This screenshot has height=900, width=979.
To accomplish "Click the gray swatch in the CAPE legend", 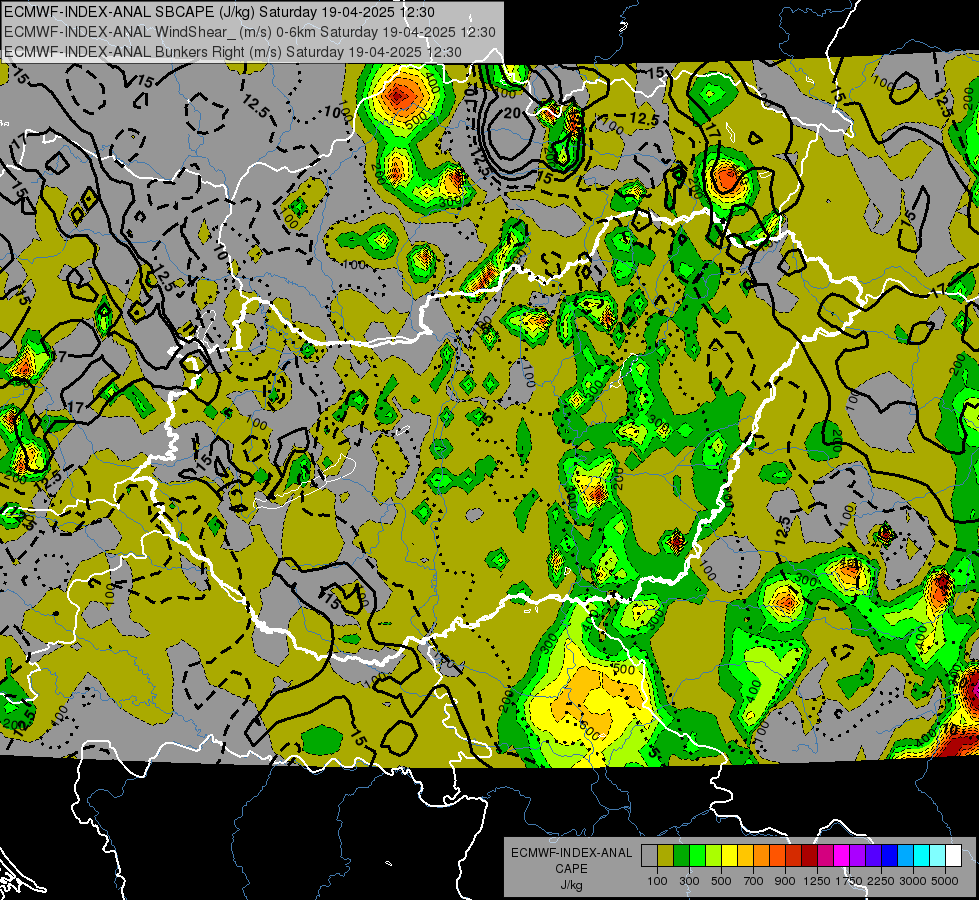I will pos(649,856).
